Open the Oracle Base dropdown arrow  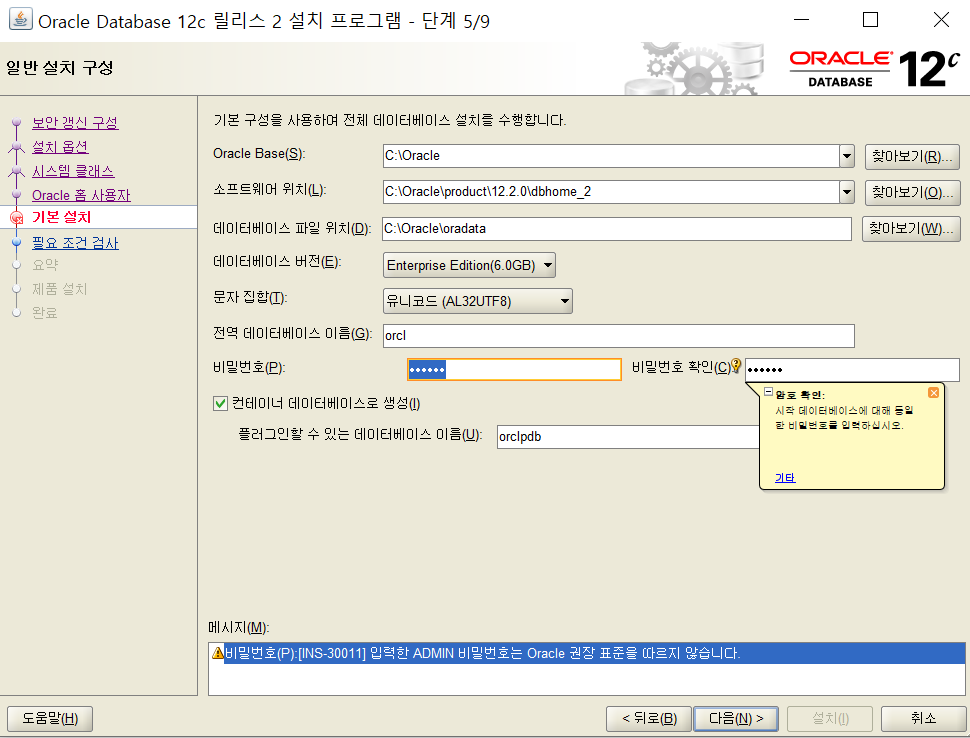click(x=847, y=156)
